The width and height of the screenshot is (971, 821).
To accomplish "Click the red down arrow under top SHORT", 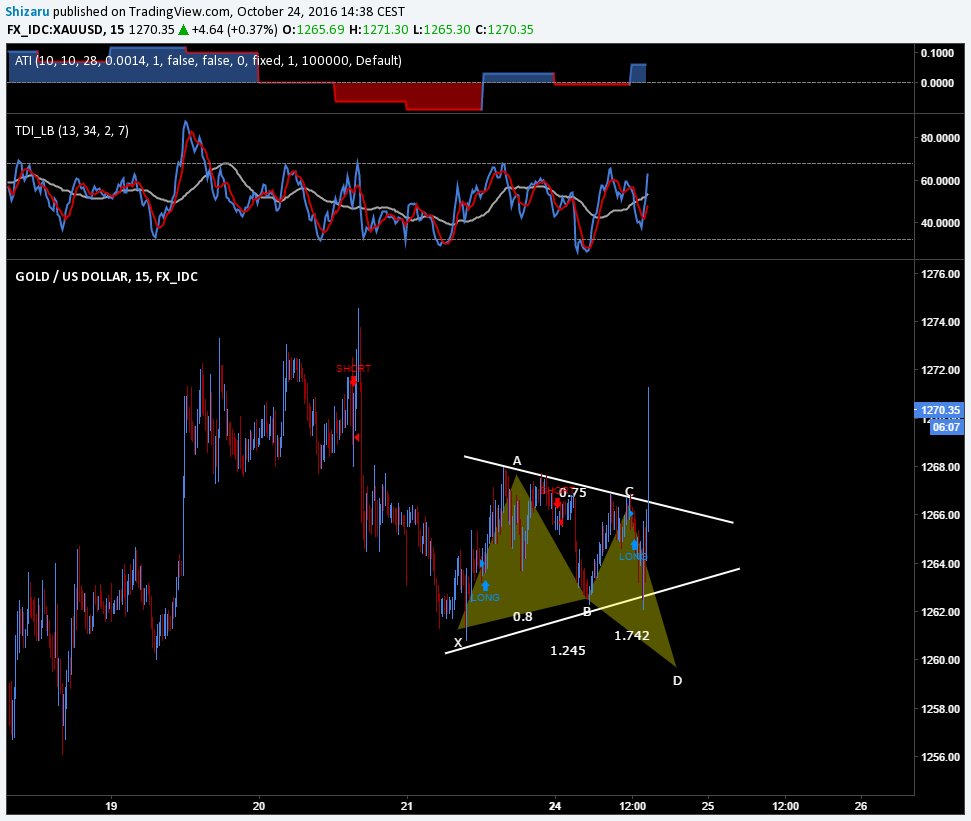I will (354, 381).
